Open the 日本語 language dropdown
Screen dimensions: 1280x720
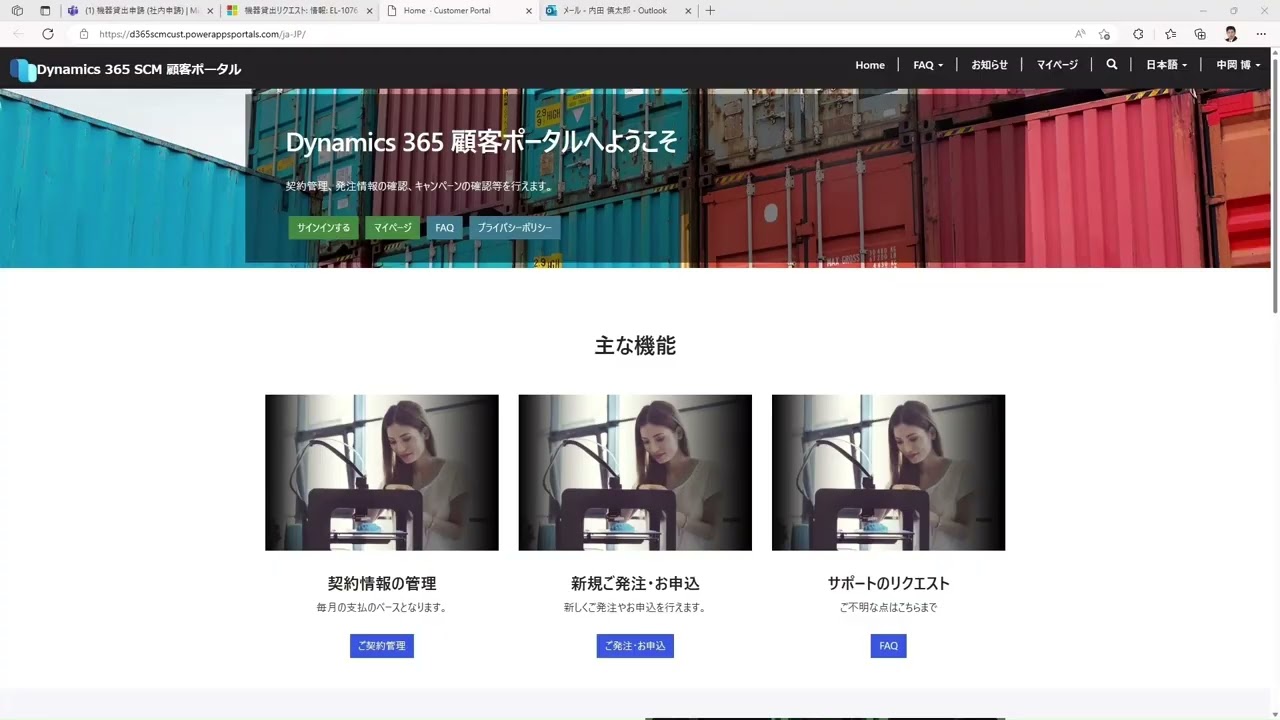tap(1166, 65)
